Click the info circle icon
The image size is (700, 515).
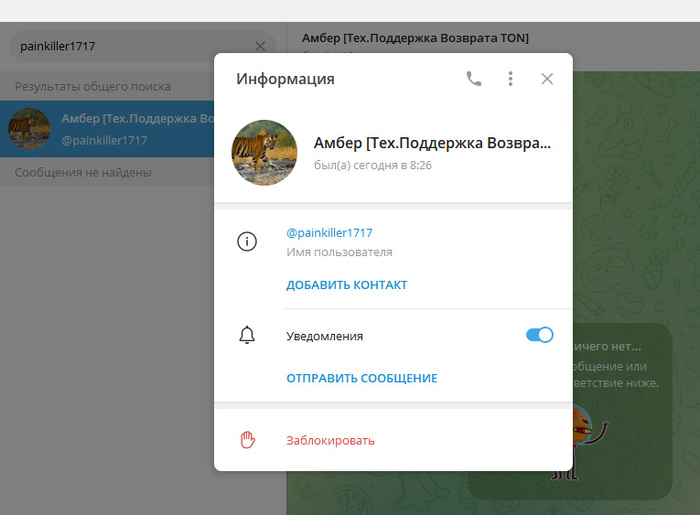click(x=247, y=241)
